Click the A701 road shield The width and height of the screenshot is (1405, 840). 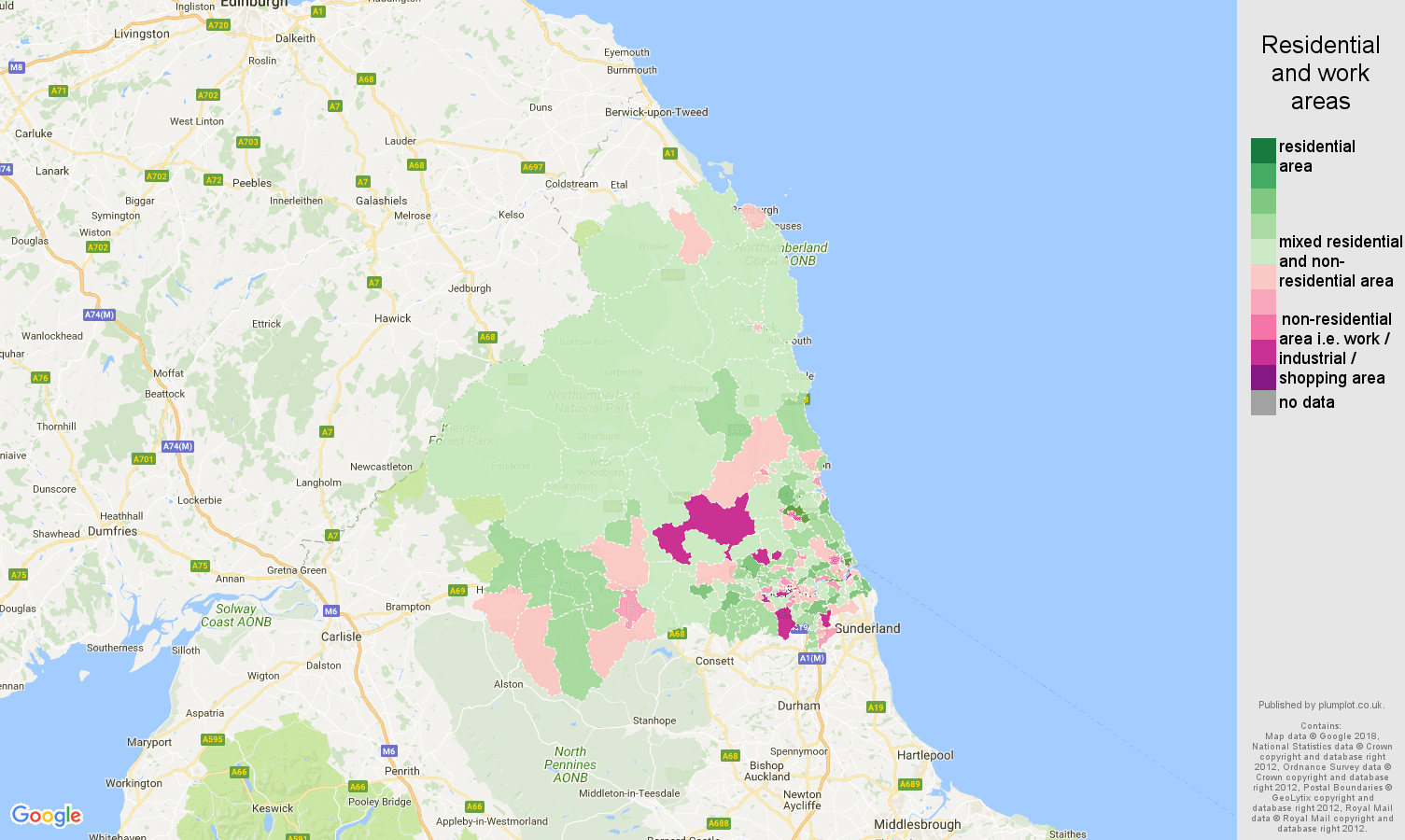[x=143, y=458]
